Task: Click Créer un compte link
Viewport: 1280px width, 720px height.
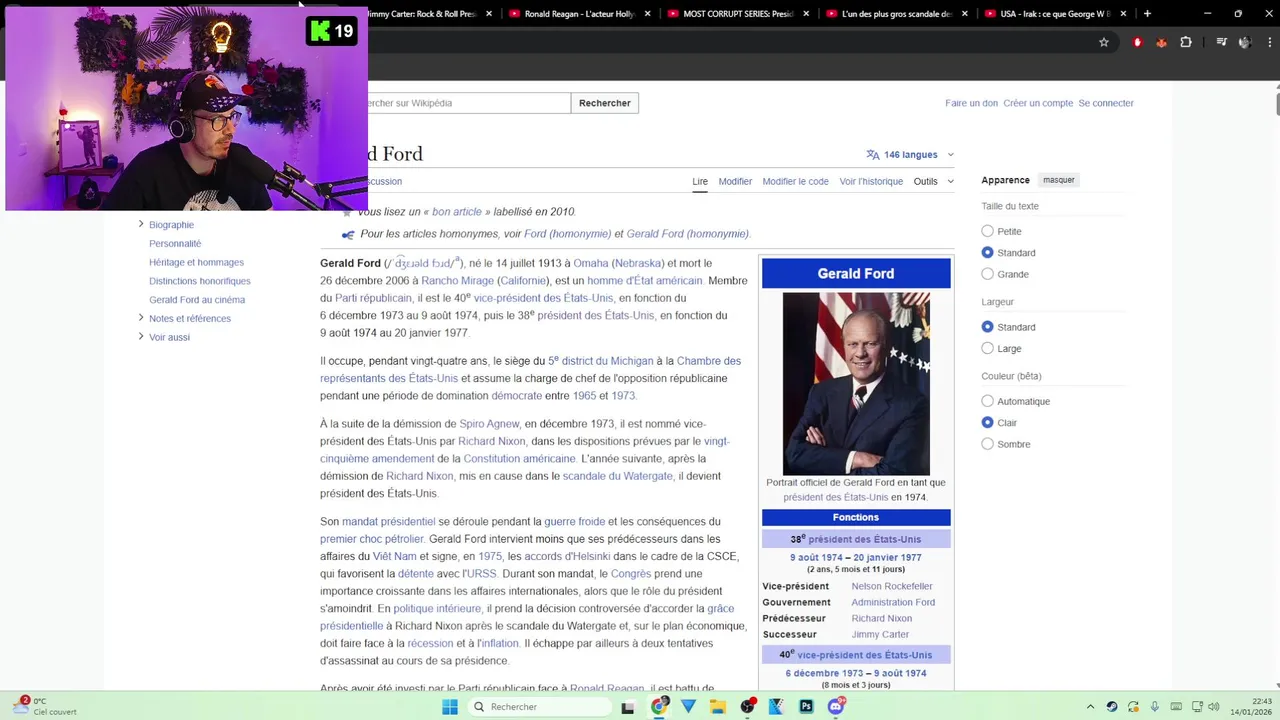Action: tap(1038, 103)
